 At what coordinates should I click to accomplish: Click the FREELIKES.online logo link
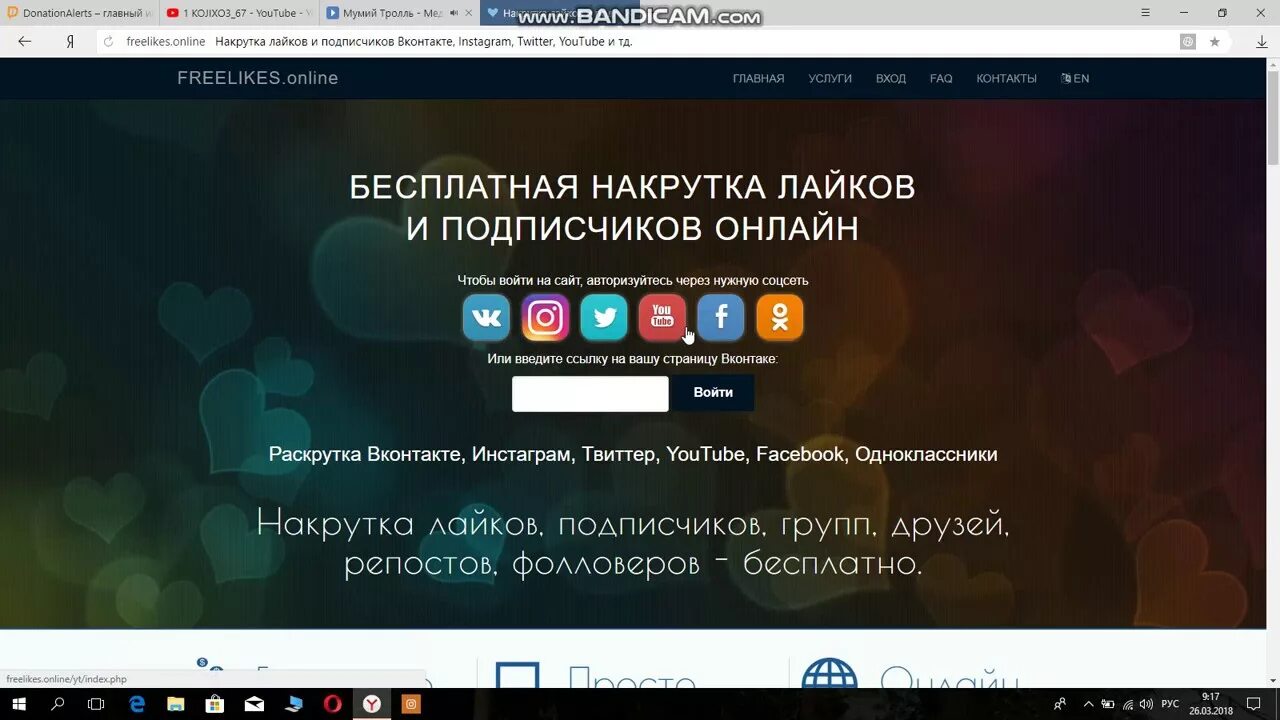[x=258, y=78]
